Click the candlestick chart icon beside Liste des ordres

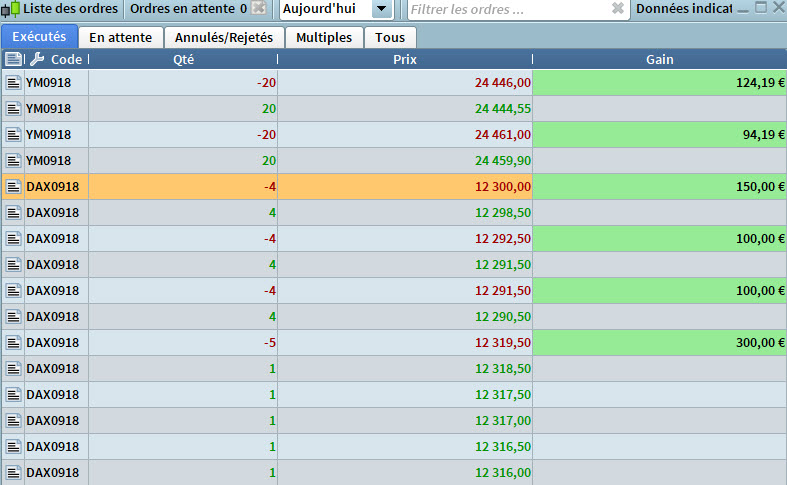11,9
